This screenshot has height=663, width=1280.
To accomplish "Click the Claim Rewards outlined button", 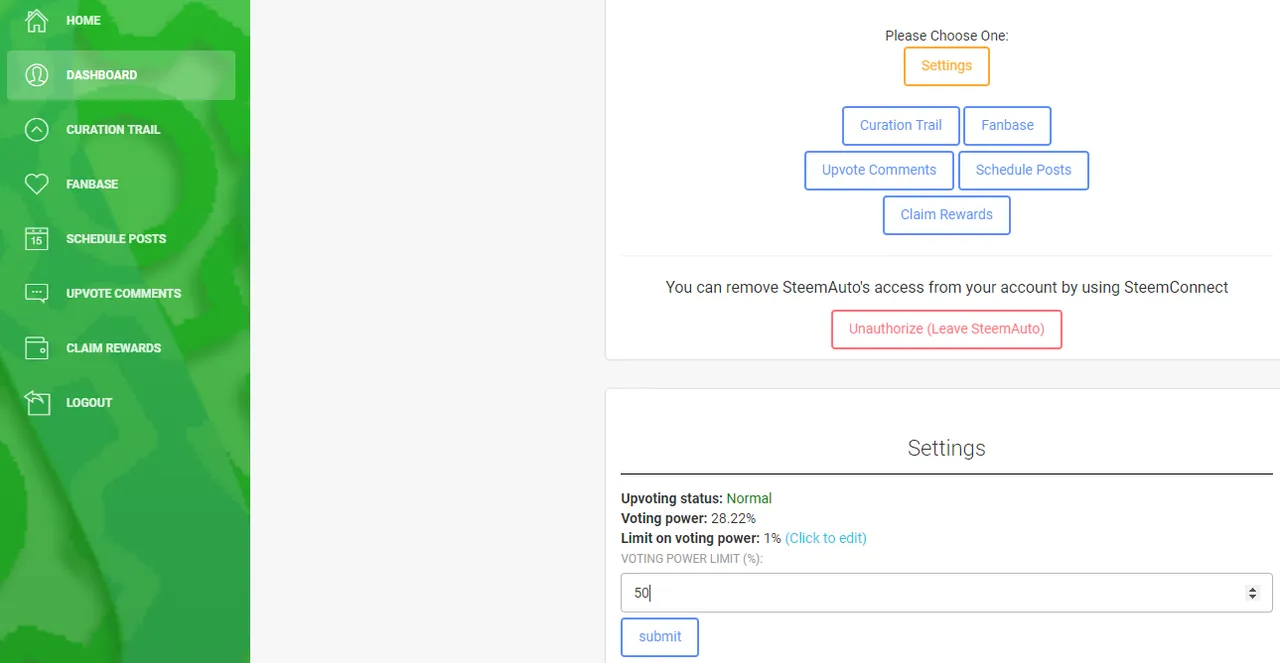I will click(x=946, y=215).
